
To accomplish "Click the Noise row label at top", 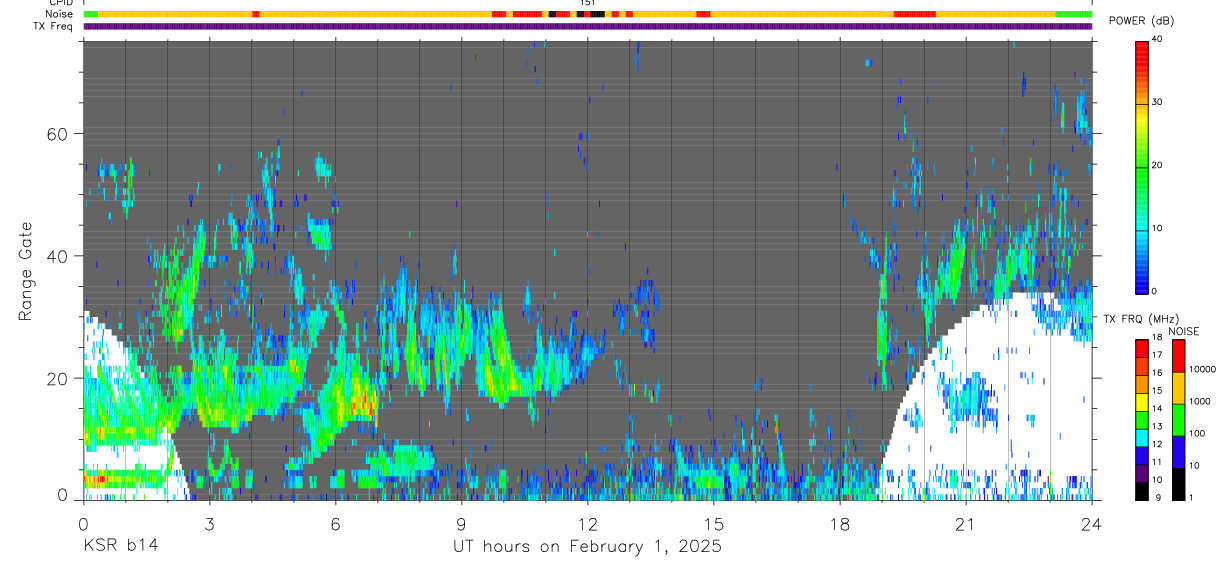I will [x=60, y=14].
